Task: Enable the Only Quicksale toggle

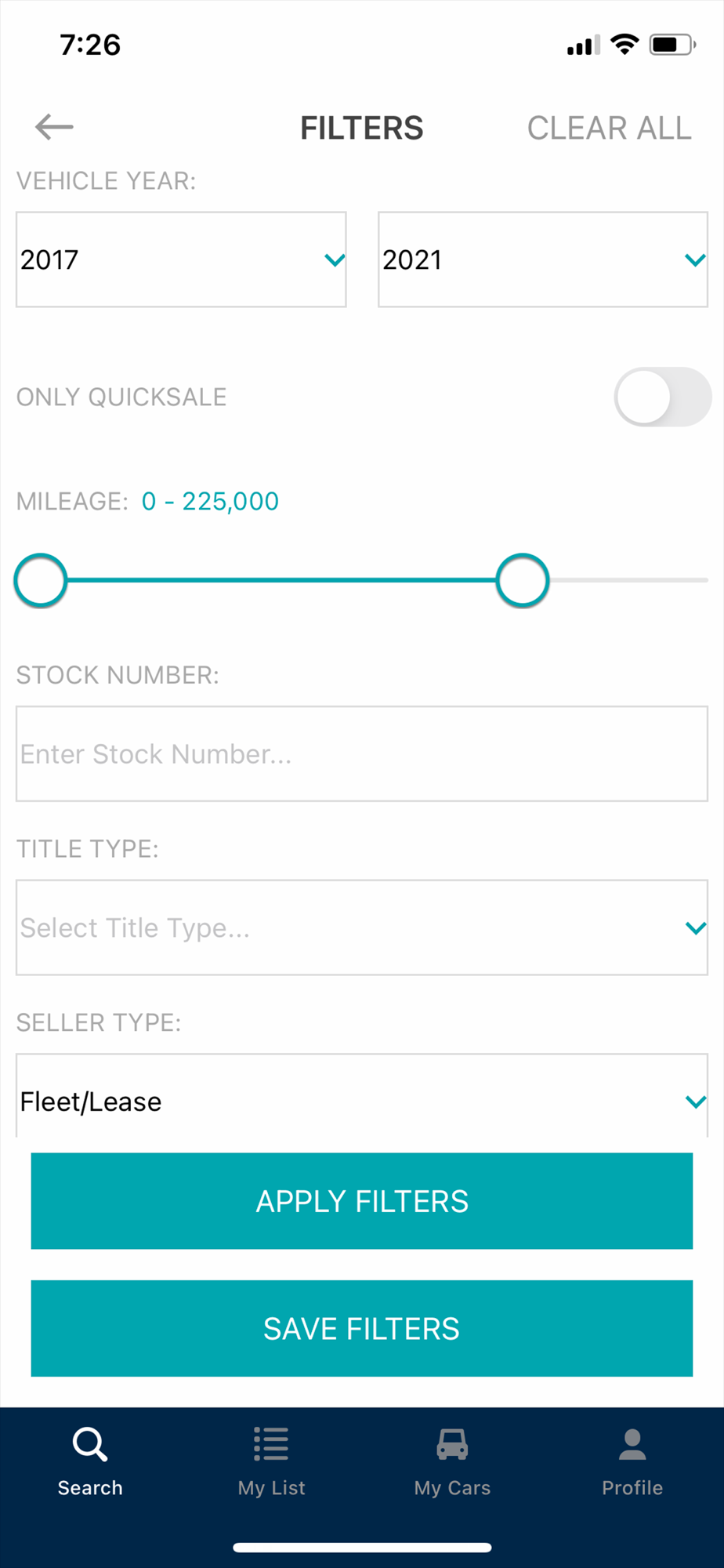Action: [662, 397]
